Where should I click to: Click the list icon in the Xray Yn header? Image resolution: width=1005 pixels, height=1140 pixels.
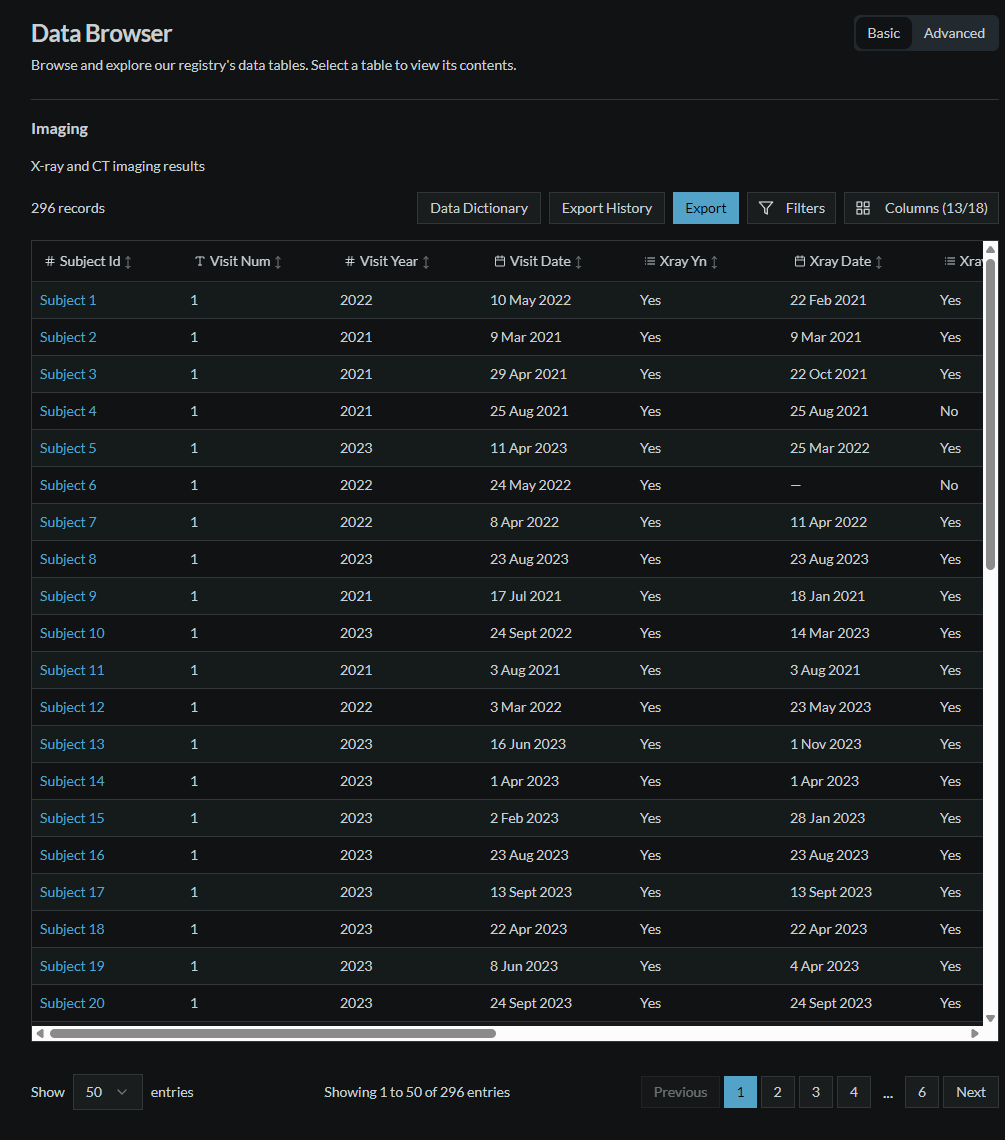(x=649, y=261)
